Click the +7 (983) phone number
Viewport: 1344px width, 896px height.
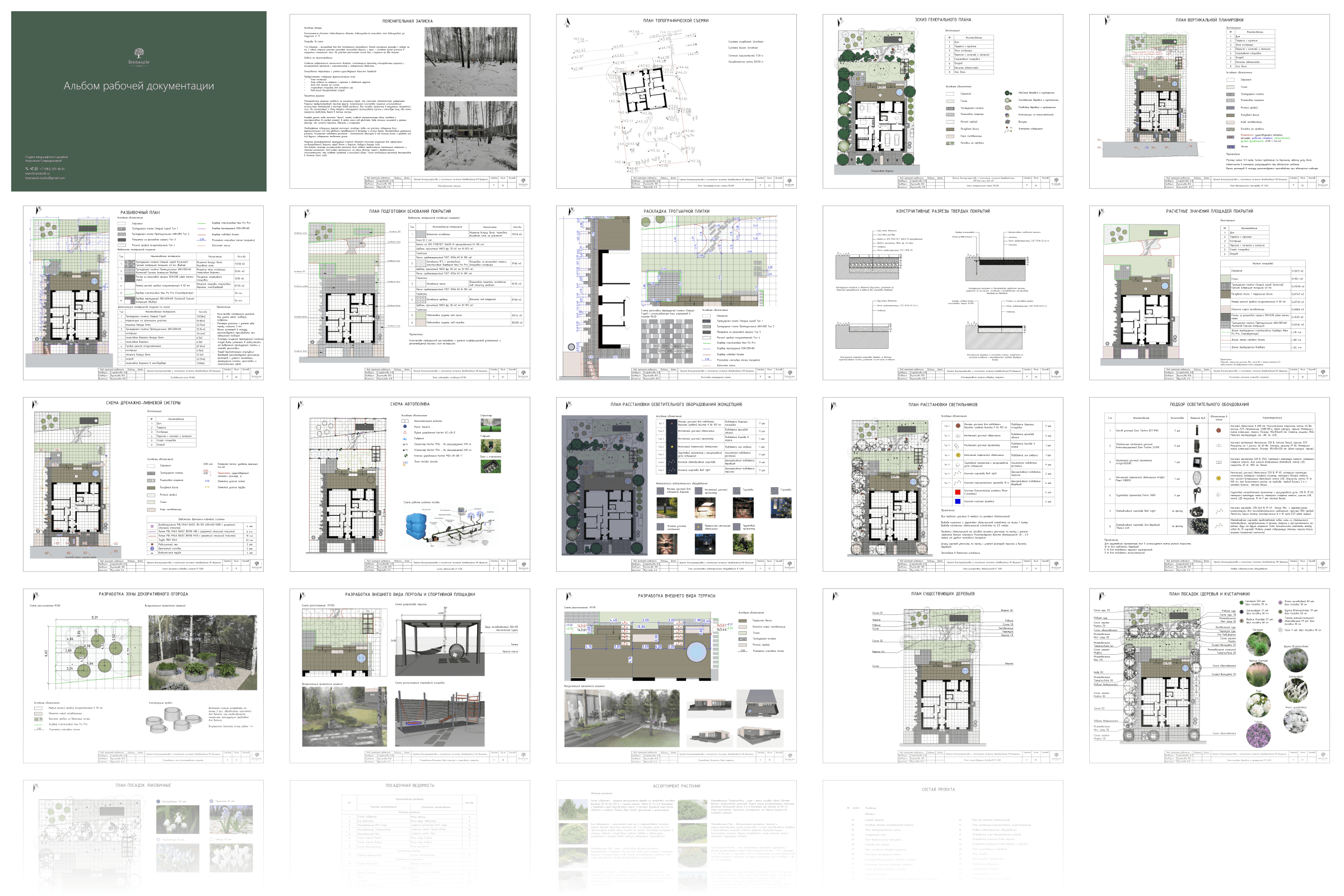pos(53,169)
